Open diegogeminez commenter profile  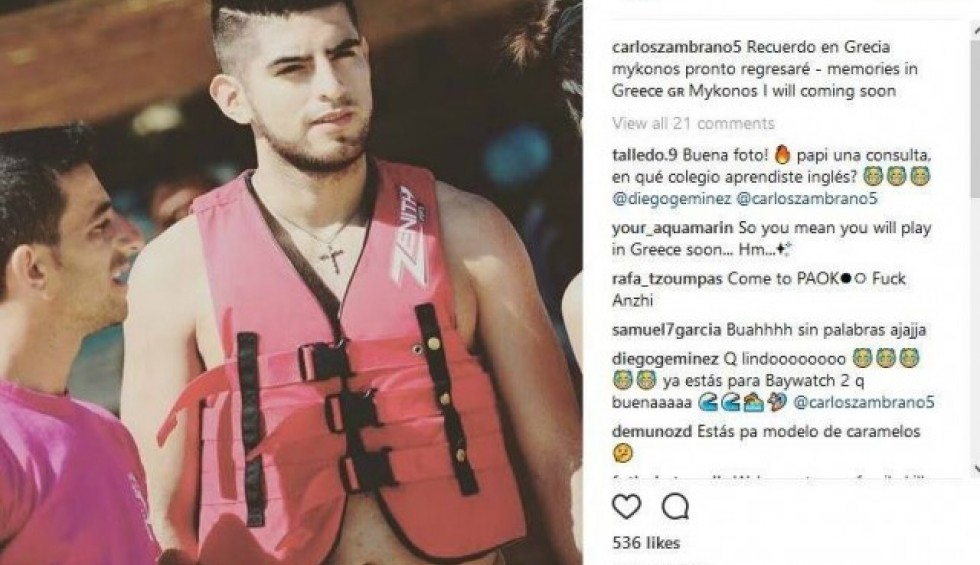[x=665, y=359]
